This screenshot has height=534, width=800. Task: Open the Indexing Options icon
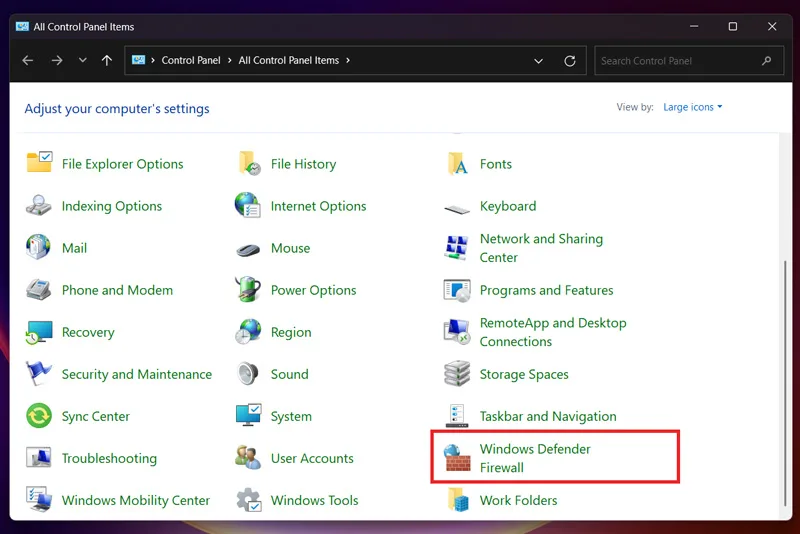click(x=39, y=206)
